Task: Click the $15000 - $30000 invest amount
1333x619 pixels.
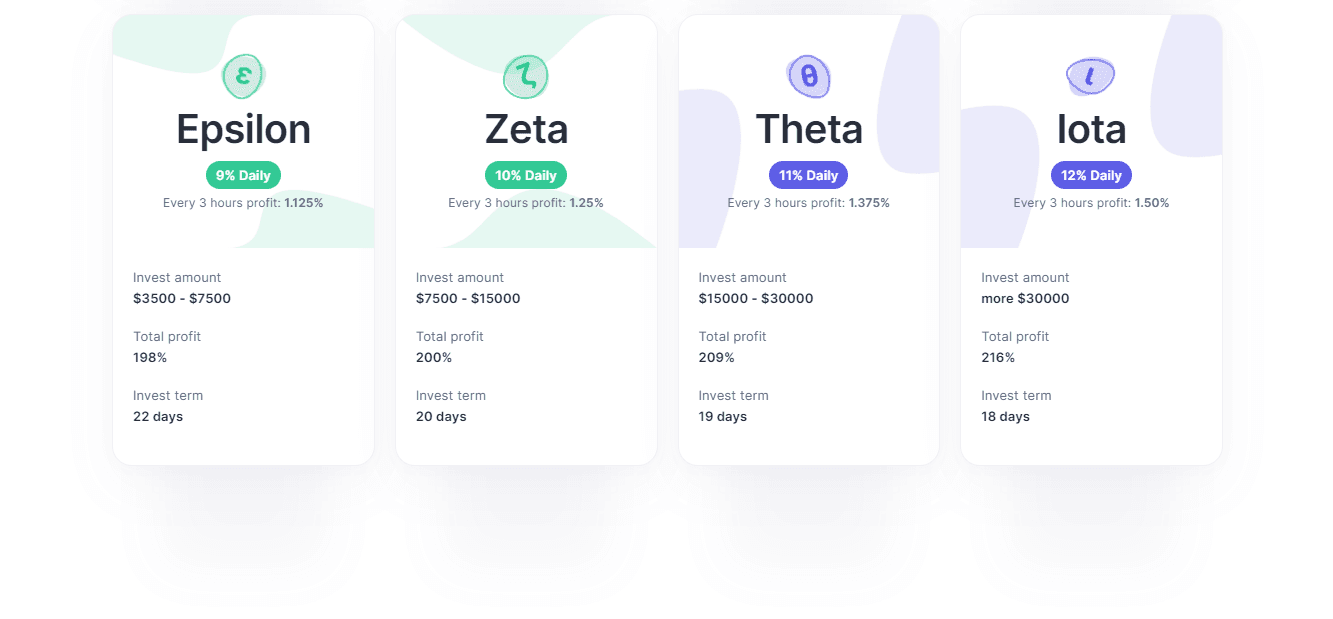Action: pyautogui.click(x=756, y=298)
